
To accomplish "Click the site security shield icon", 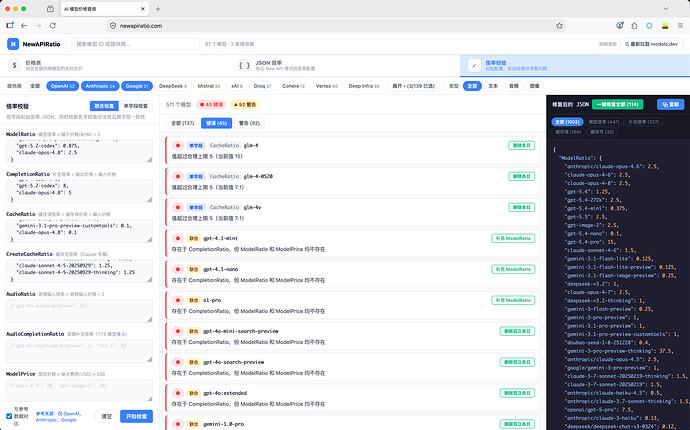I will point(113,26).
